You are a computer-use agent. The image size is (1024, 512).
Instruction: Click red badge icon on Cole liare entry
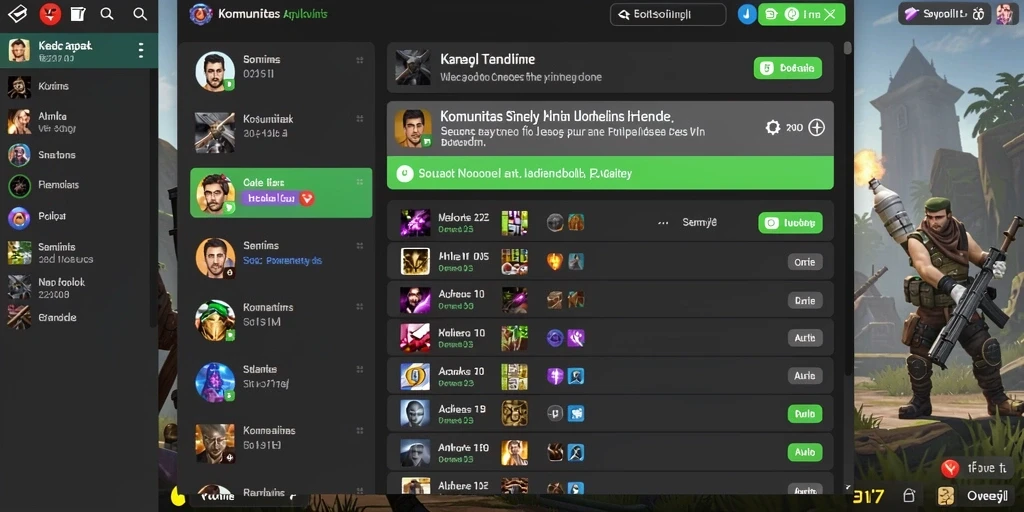click(307, 199)
